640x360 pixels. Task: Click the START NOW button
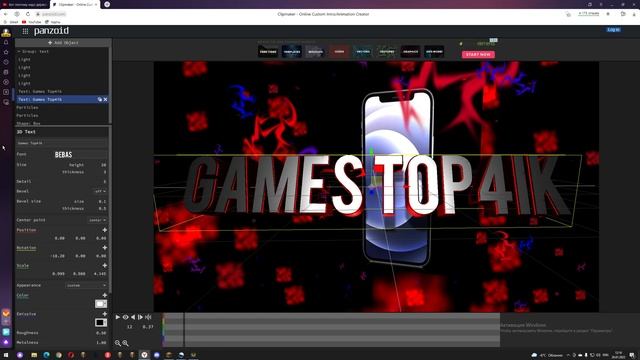tap(478, 54)
